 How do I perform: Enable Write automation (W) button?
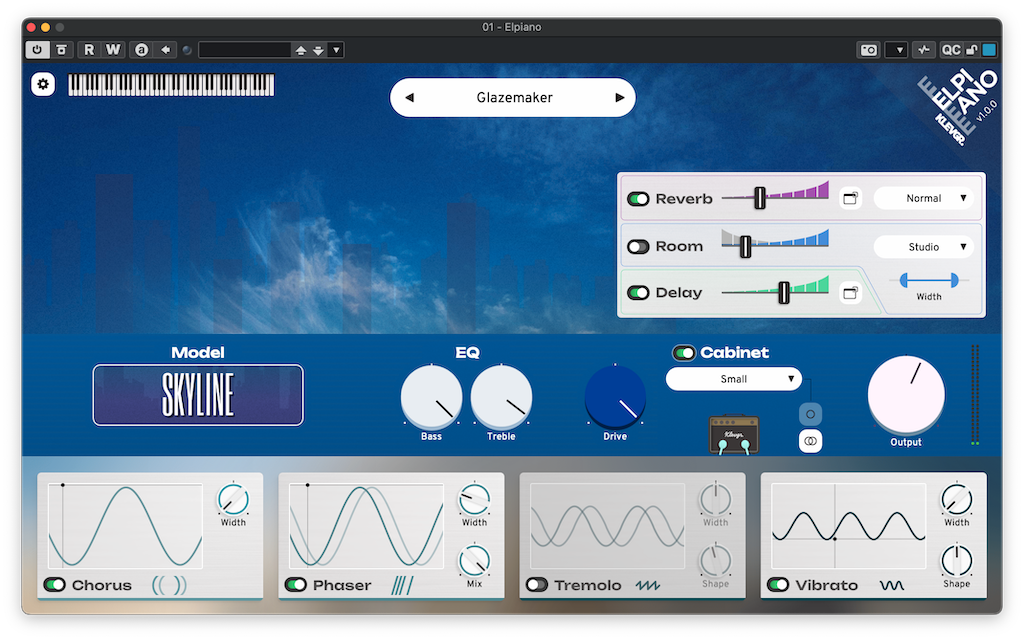(113, 50)
